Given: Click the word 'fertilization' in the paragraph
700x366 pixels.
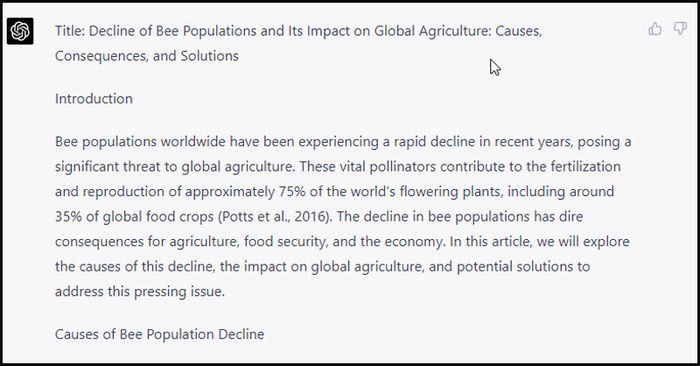Looking at the screenshot, I should [585, 166].
